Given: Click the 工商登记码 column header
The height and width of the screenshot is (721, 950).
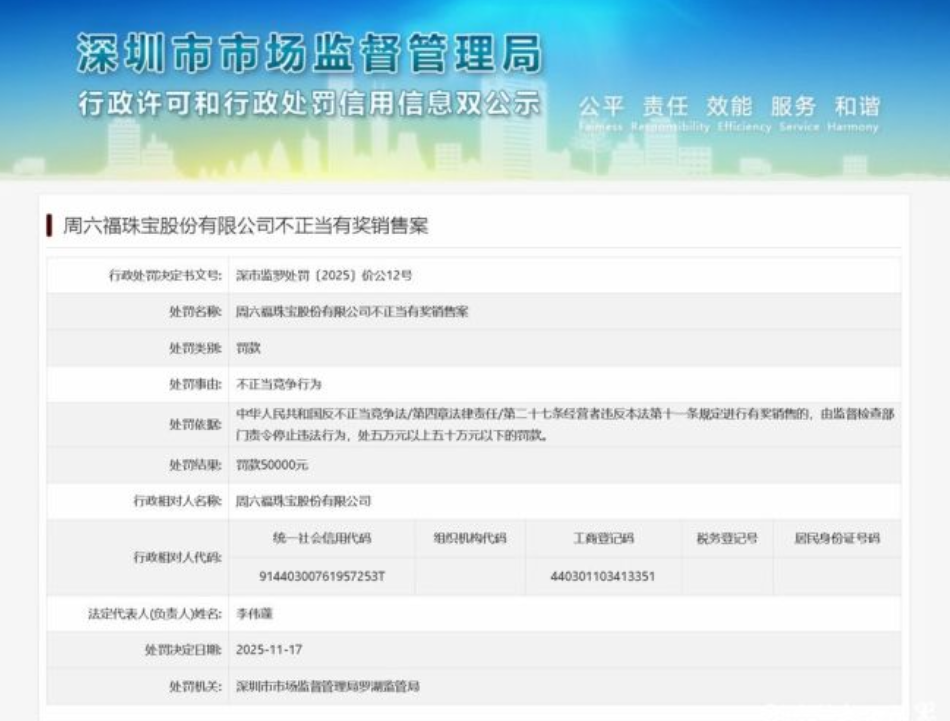Looking at the screenshot, I should [603, 538].
